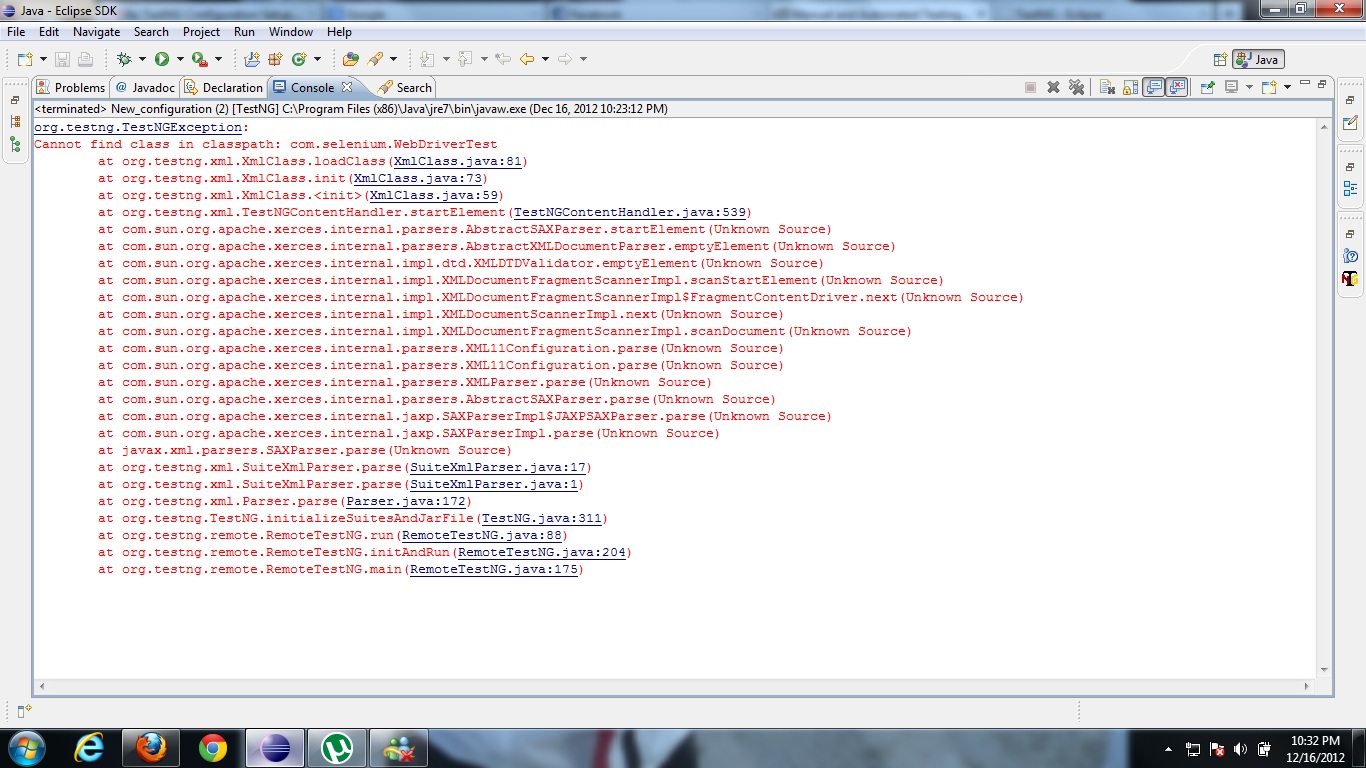1366x768 pixels.
Task: Click the Open Perspective icon
Action: (x=1220, y=59)
